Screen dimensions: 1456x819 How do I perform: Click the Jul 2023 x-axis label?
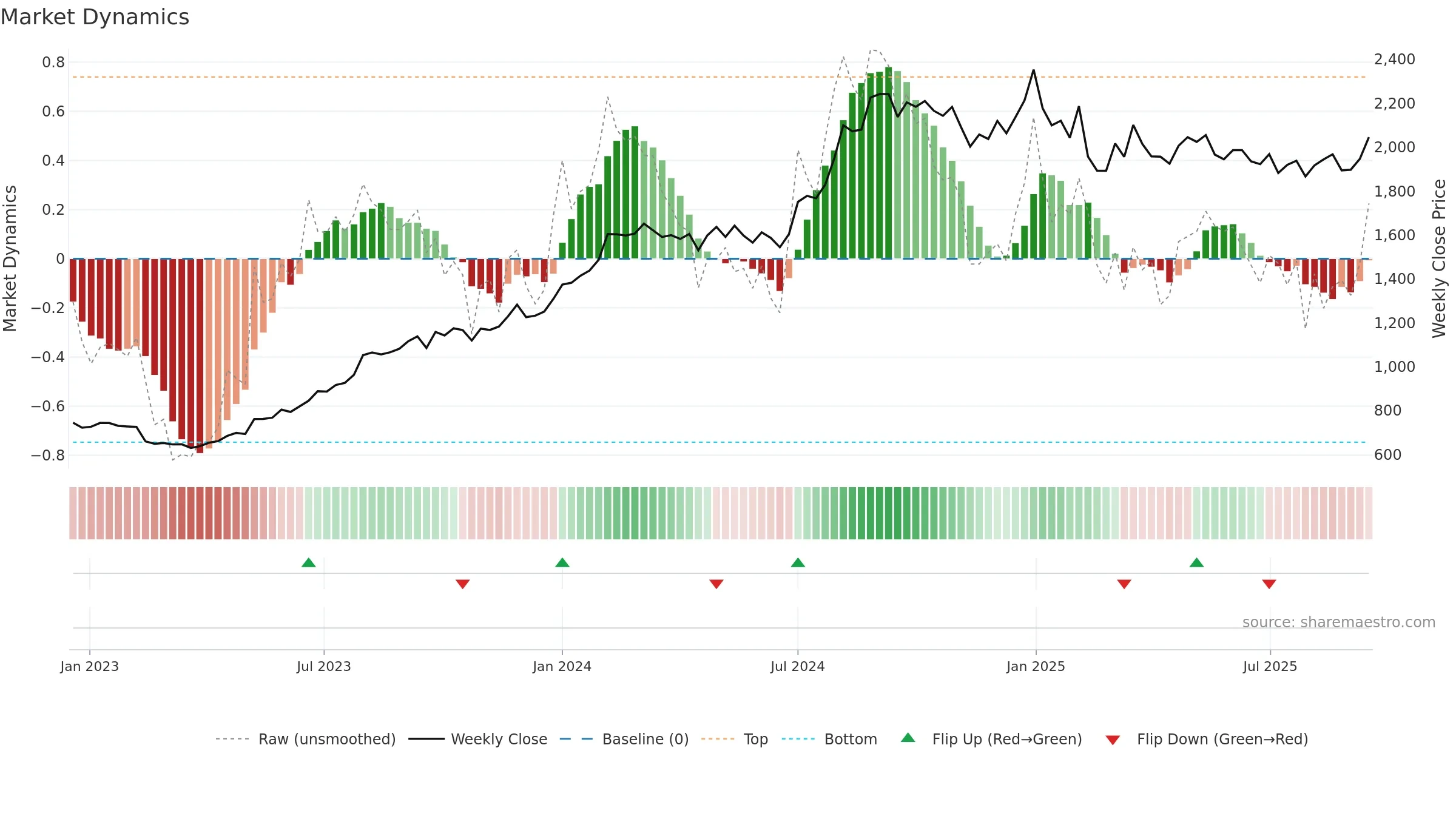324,666
